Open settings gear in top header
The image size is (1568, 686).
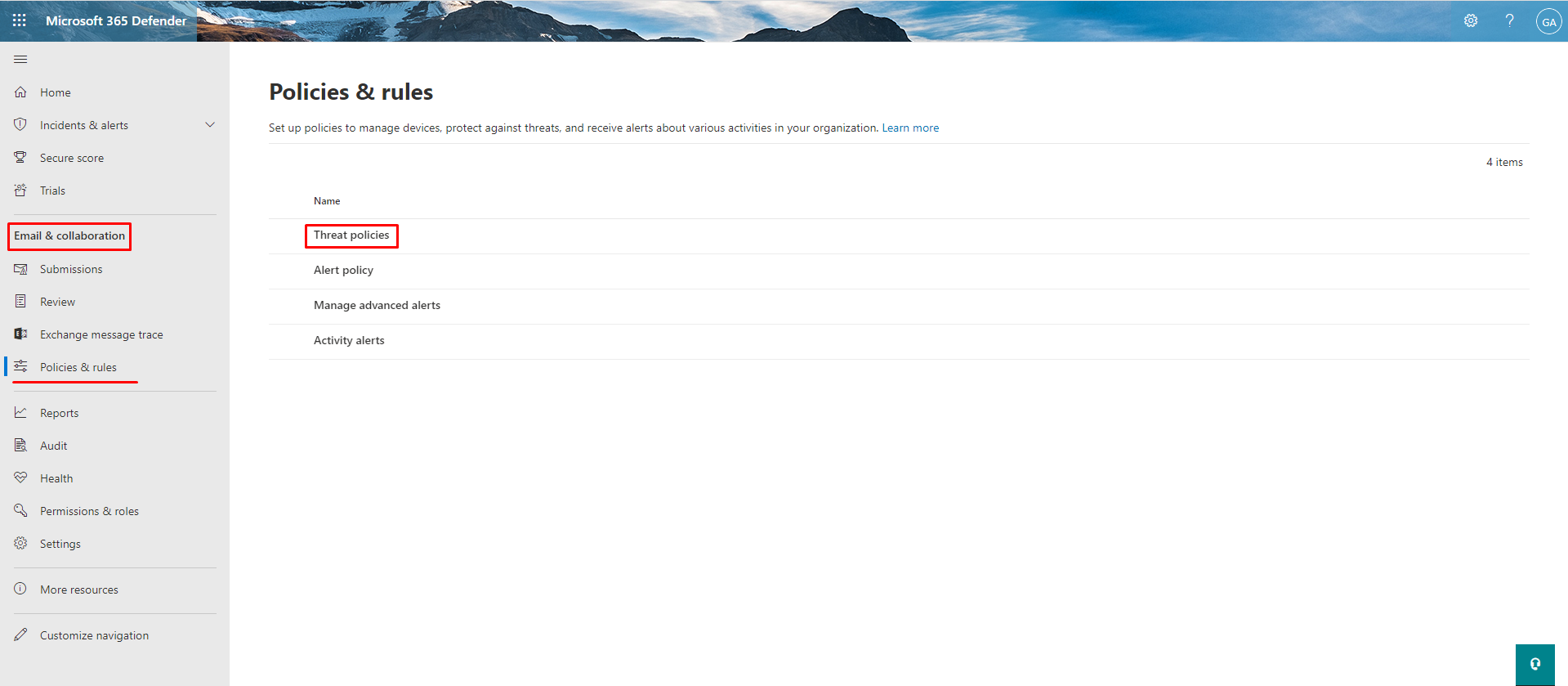click(x=1471, y=20)
